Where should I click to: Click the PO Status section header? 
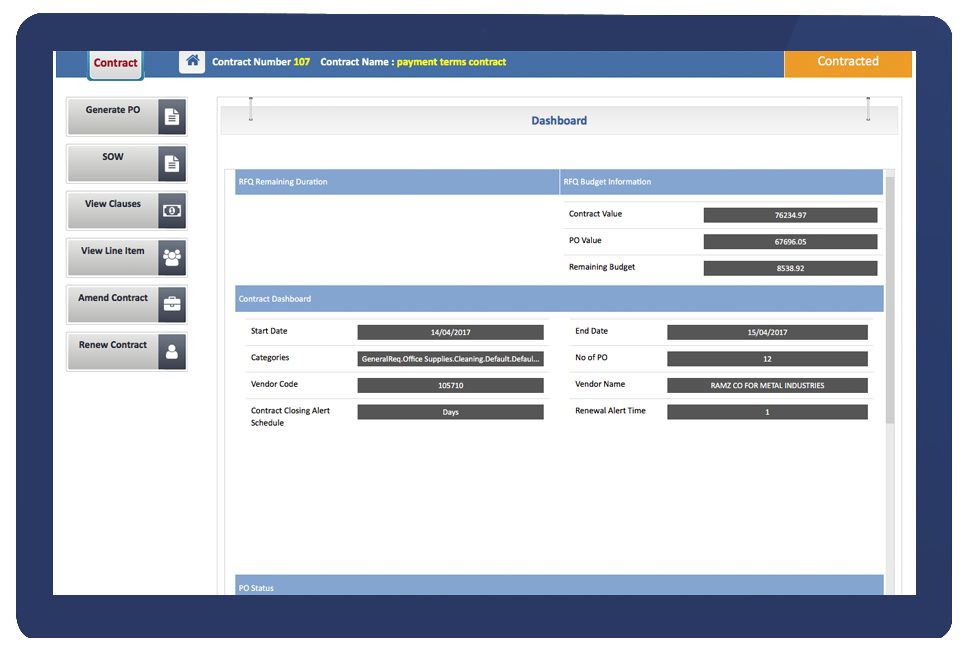pyautogui.click(x=553, y=587)
